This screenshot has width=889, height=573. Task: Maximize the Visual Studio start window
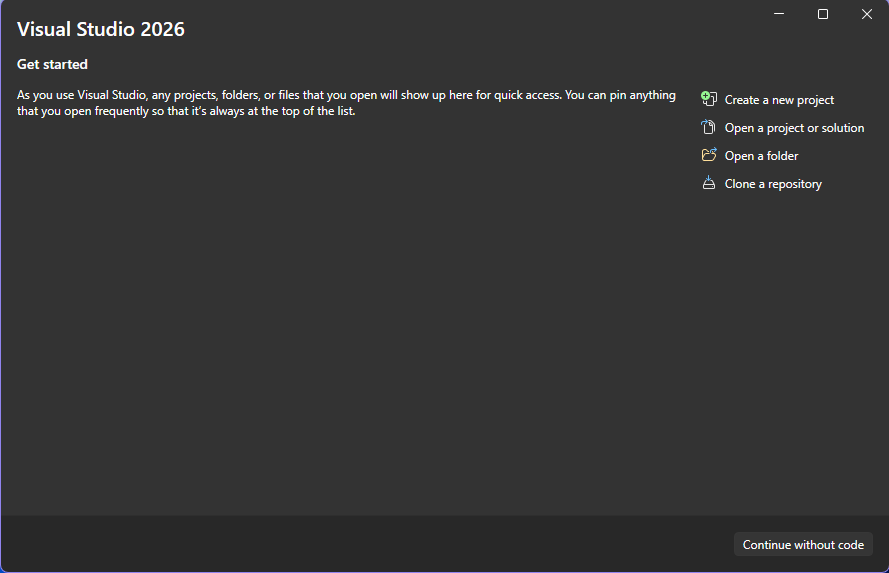(823, 14)
